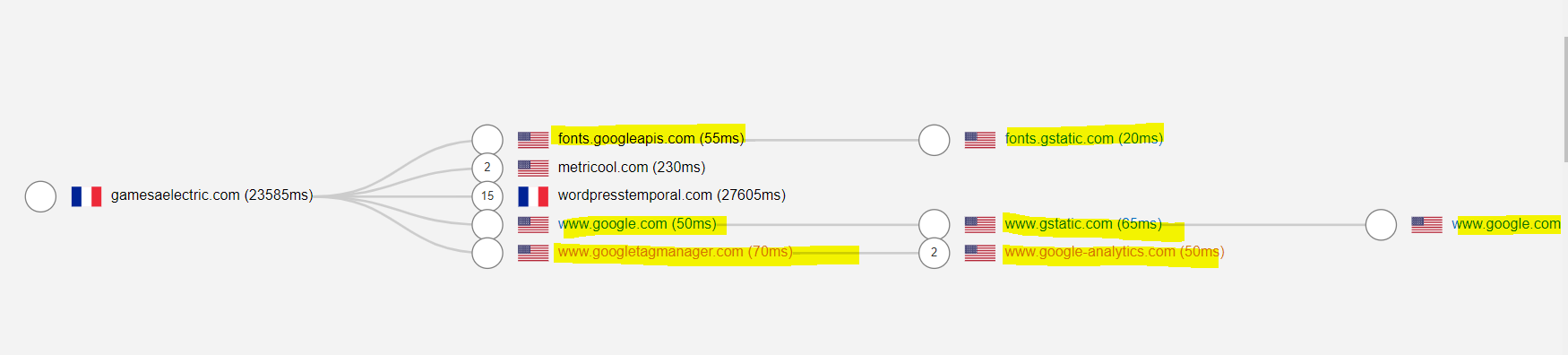This screenshot has height=355, width=1568.
Task: Click the vertical scrollbar on right edge
Action: (x=1564, y=99)
